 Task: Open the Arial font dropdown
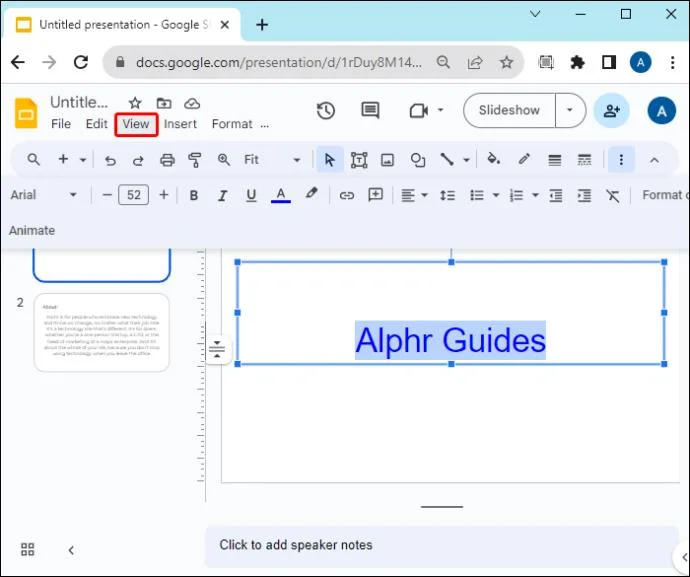tap(43, 195)
